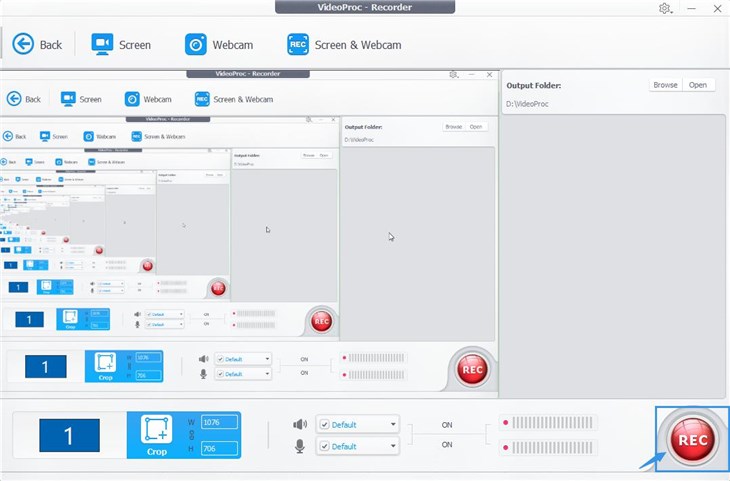
Task: Click the D:\VideoProc output path text
Action: 527,104
